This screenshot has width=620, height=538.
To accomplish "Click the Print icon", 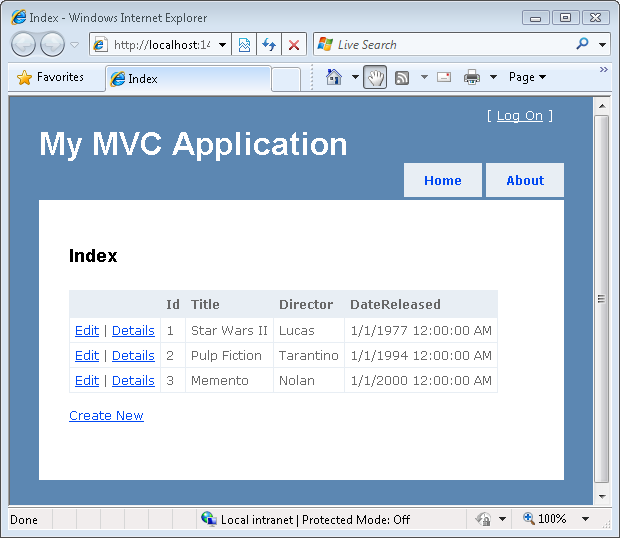I will coord(472,77).
